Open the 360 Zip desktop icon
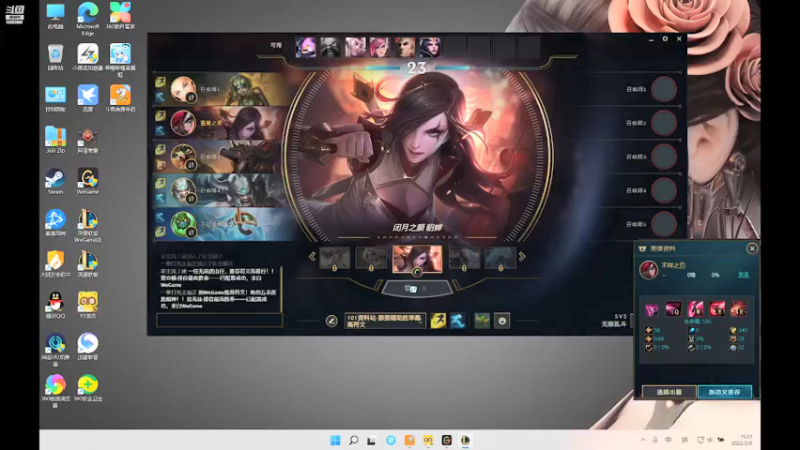Image resolution: width=800 pixels, height=450 pixels. pos(55,140)
